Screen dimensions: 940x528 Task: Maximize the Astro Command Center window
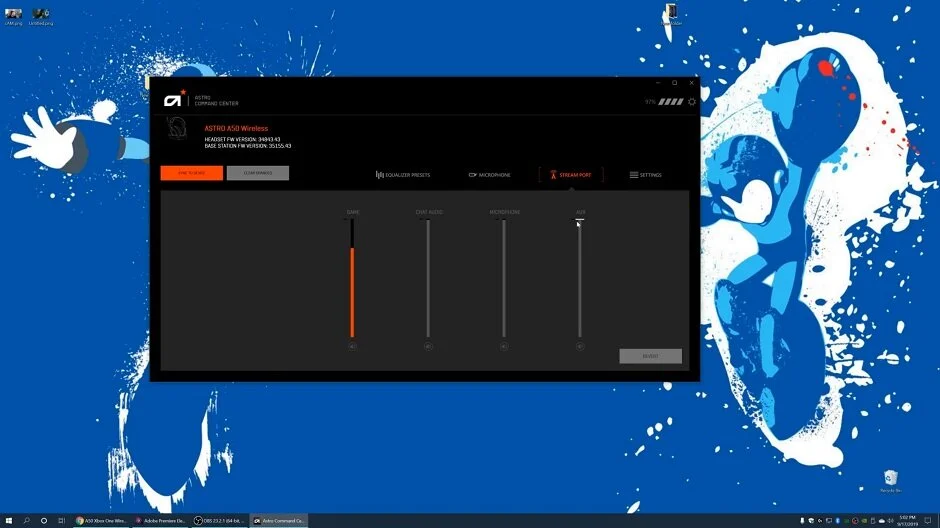[x=674, y=83]
